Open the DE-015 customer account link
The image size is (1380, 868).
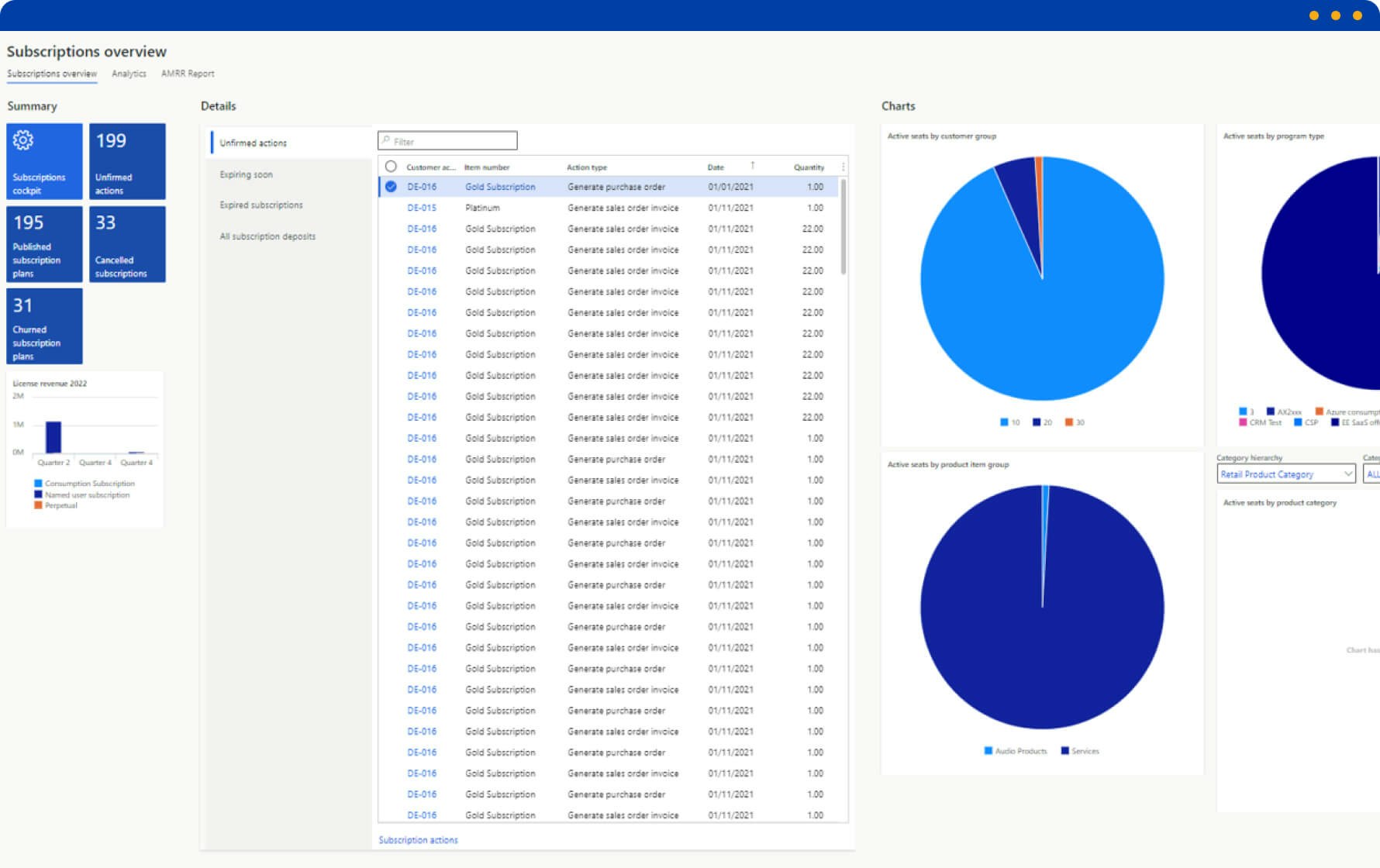click(422, 208)
